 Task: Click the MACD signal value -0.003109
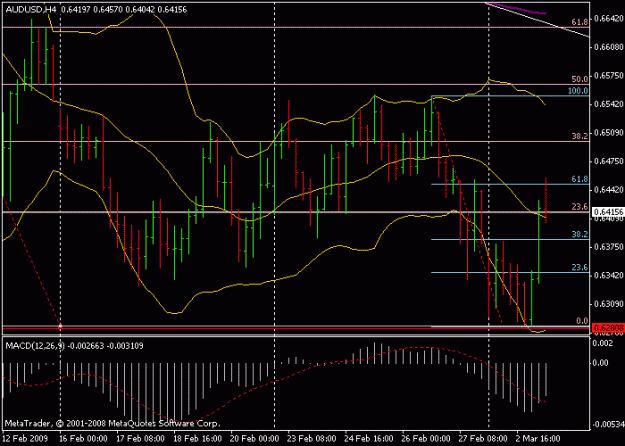click(x=125, y=346)
